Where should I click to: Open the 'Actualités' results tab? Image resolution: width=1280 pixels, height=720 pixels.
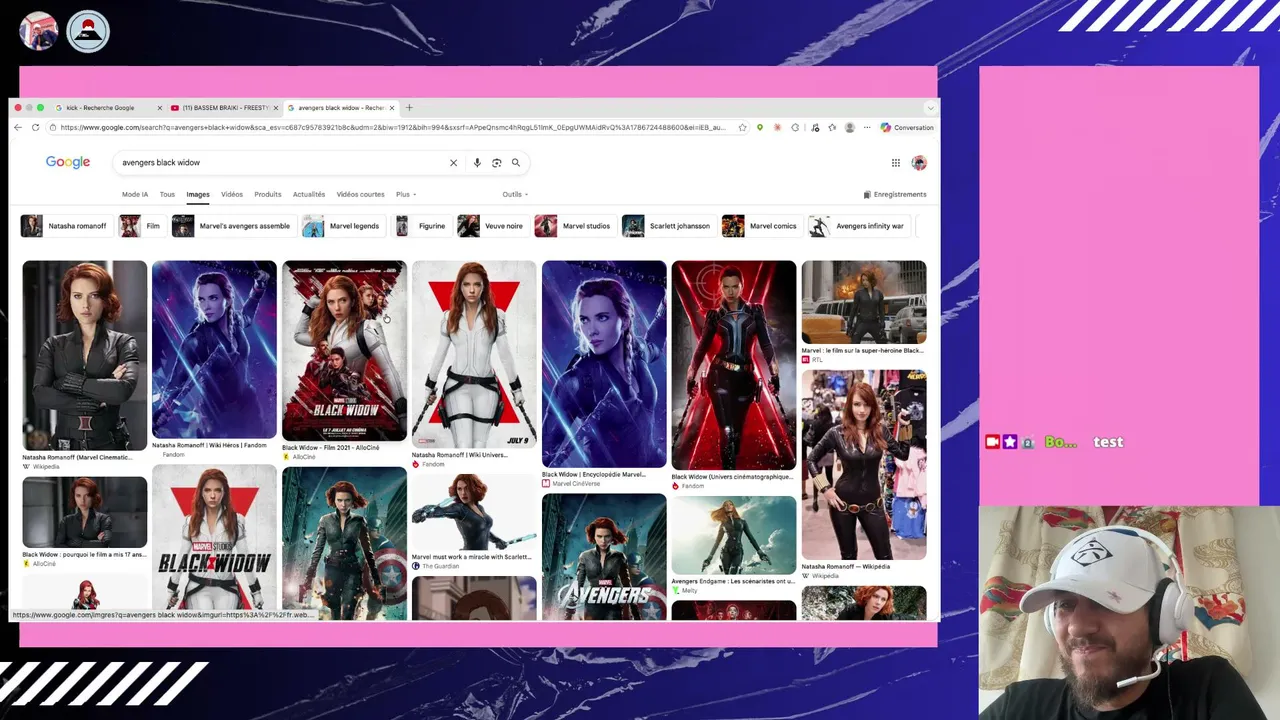(309, 195)
